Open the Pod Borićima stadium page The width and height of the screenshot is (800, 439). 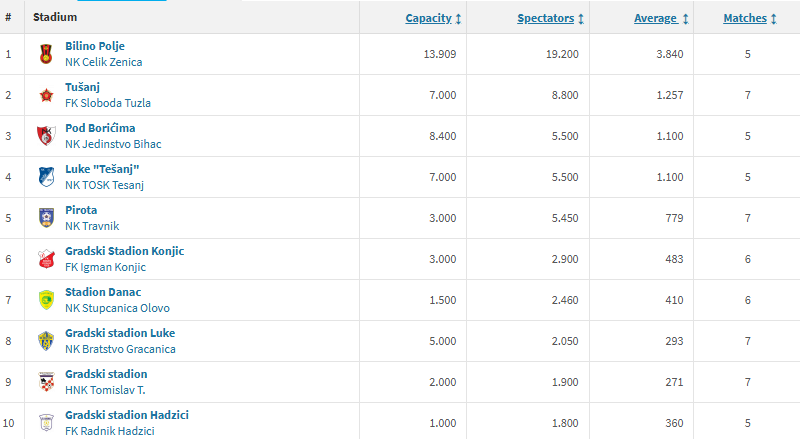pyautogui.click(x=100, y=128)
